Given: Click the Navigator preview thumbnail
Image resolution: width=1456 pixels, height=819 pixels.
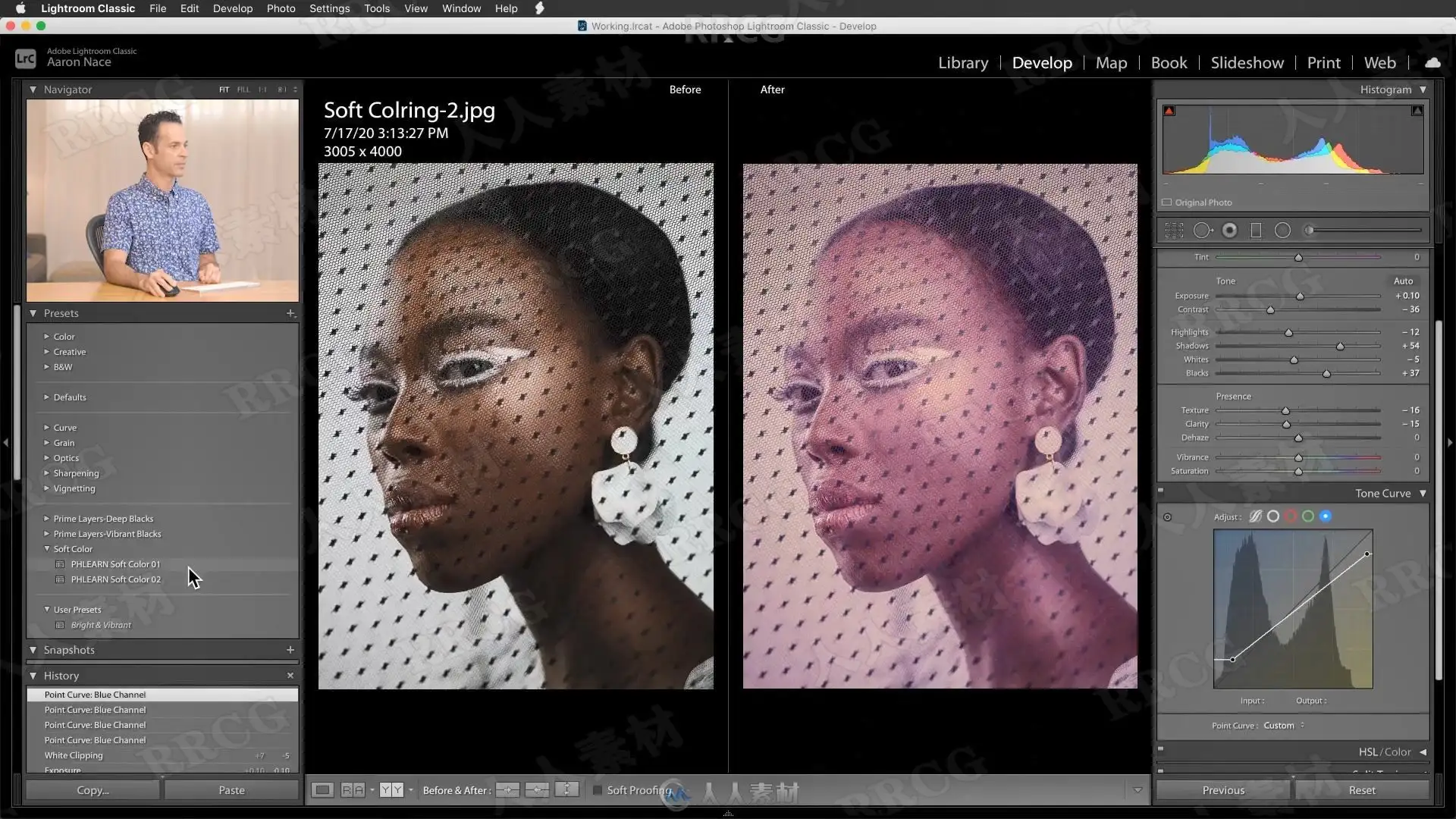Looking at the screenshot, I should click(x=162, y=201).
